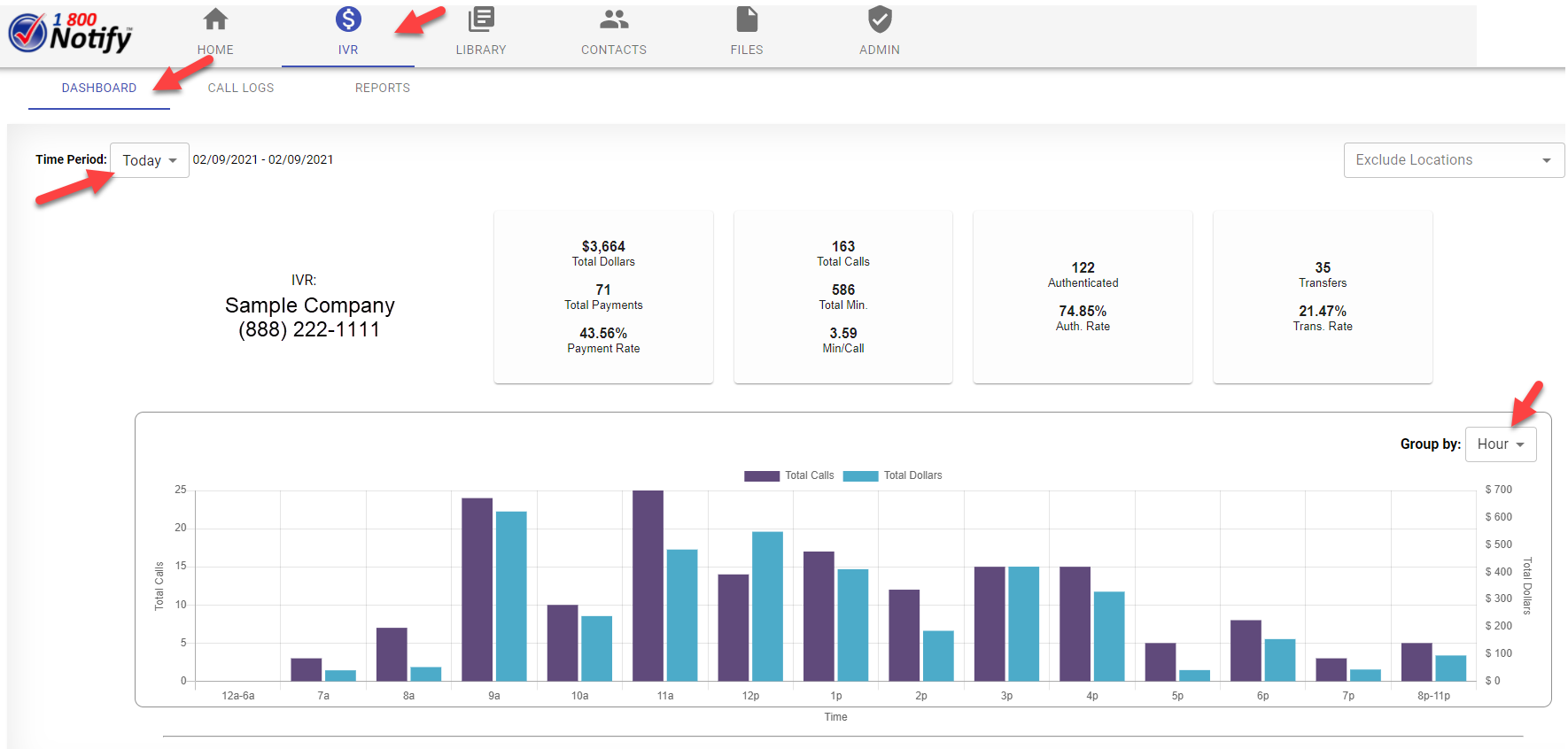Click the 11a Total Calls purple bar
Image resolution: width=1568 pixels, height=749 pixels.
(648, 584)
